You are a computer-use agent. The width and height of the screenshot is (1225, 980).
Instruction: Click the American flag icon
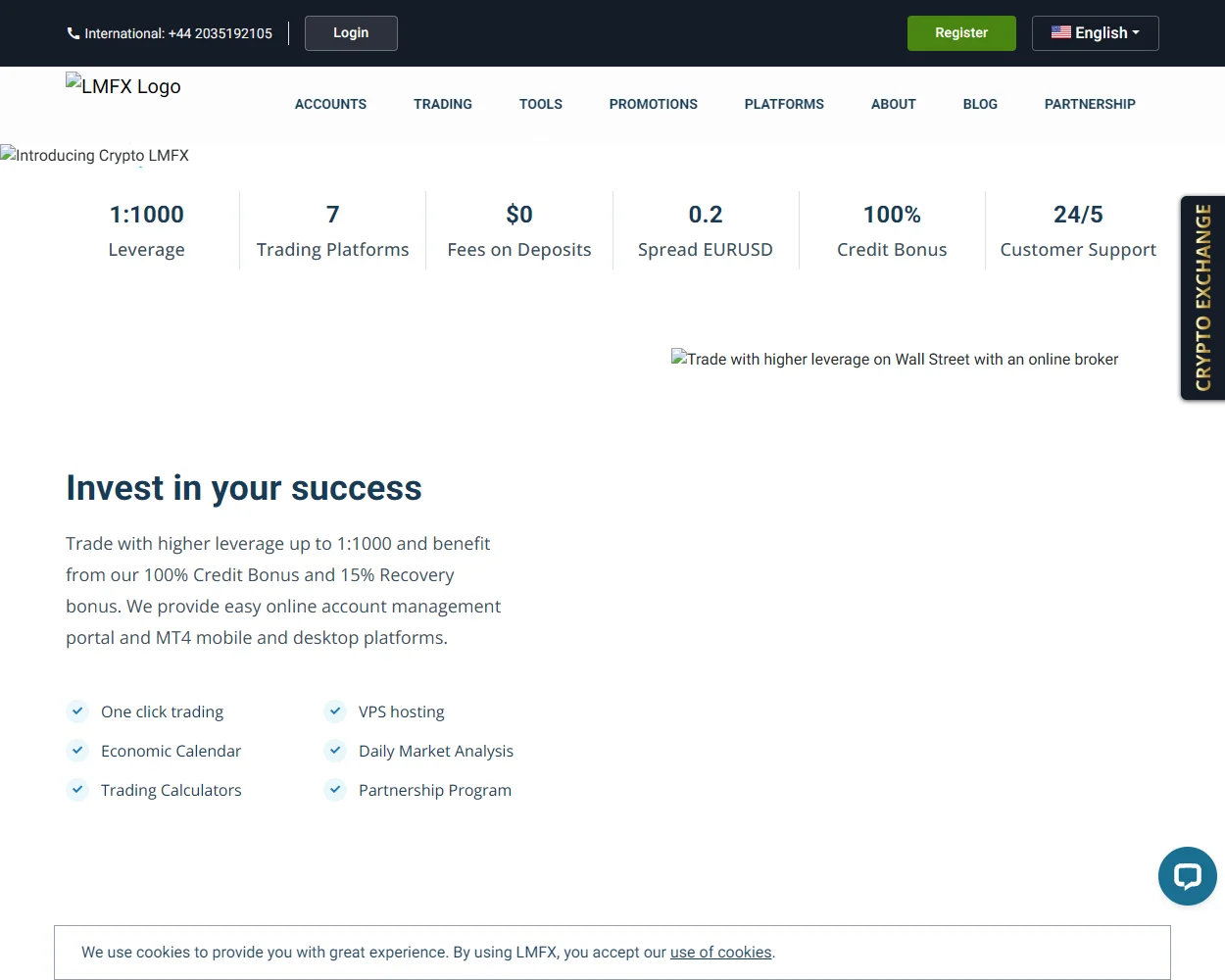pos(1061,32)
